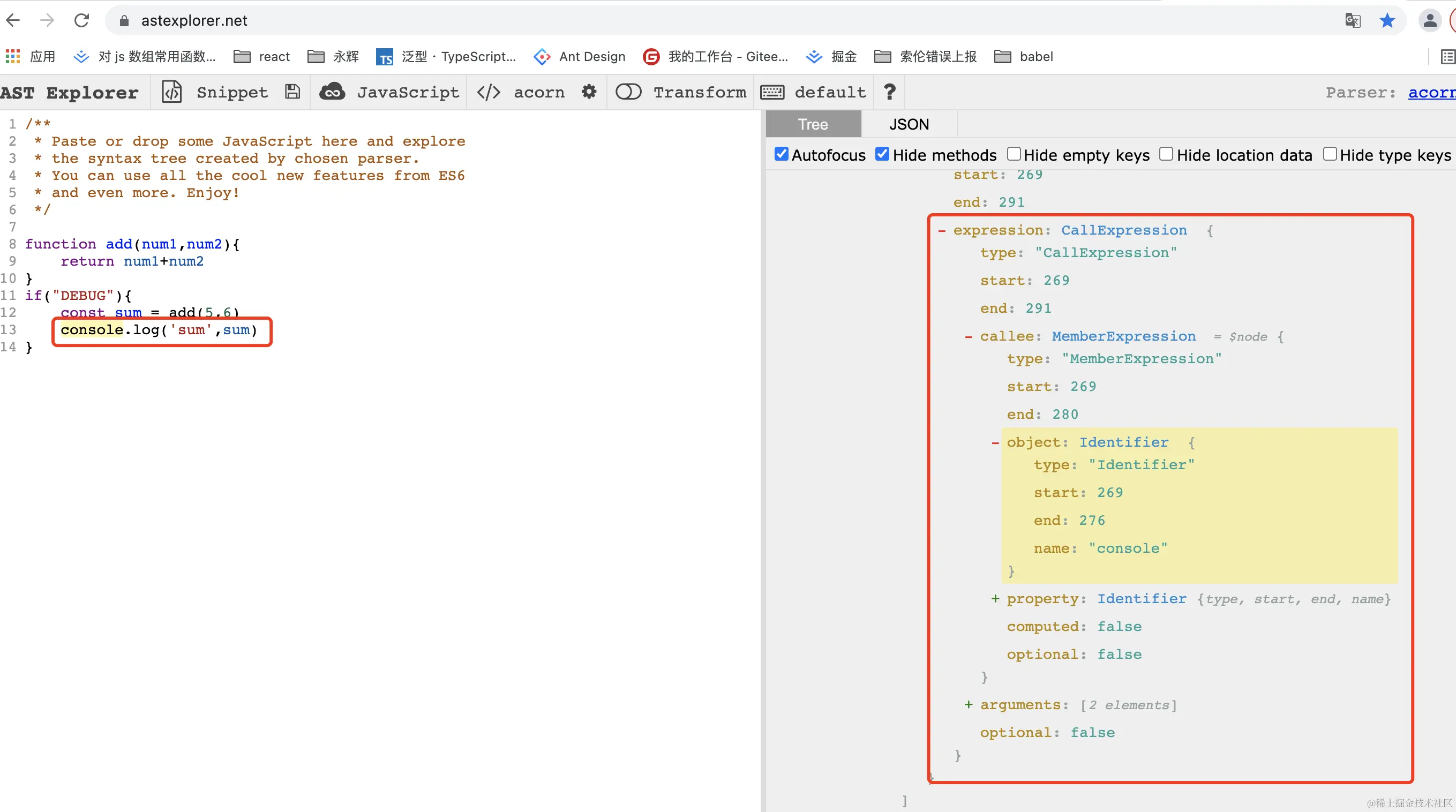The image size is (1456, 812).
Task: Open acorn parser settings gear
Action: tap(589, 92)
